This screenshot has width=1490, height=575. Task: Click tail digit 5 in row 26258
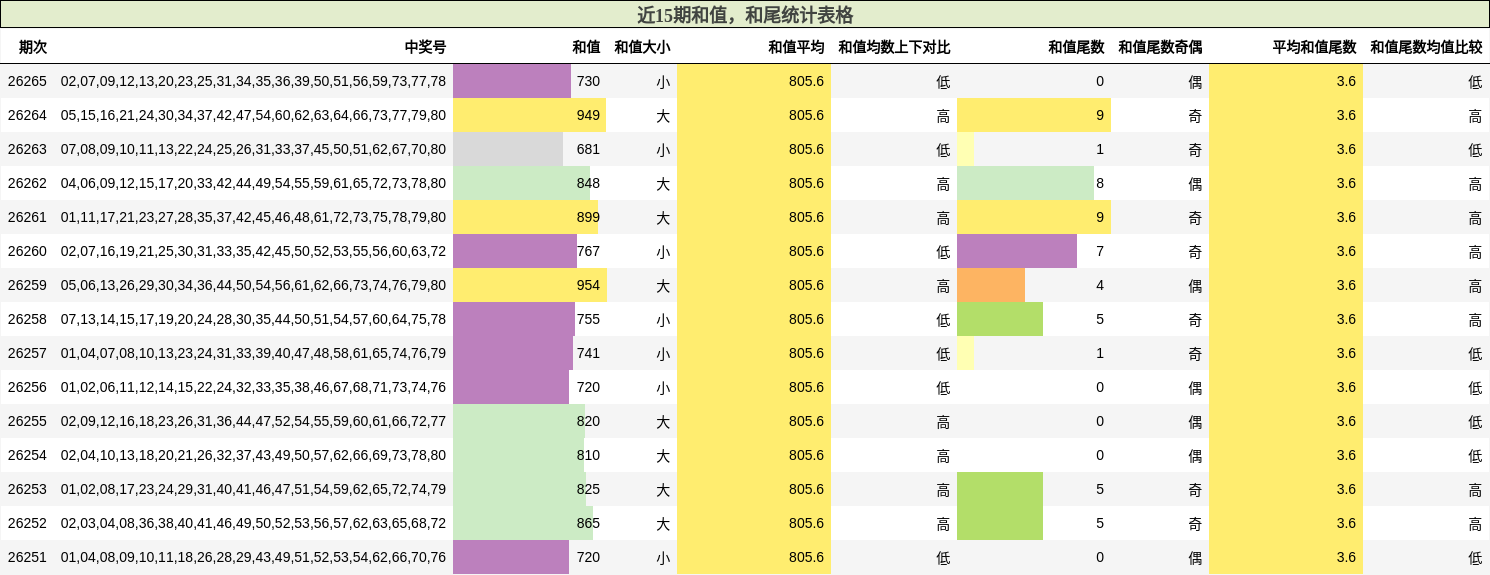pyautogui.click(x=1100, y=319)
